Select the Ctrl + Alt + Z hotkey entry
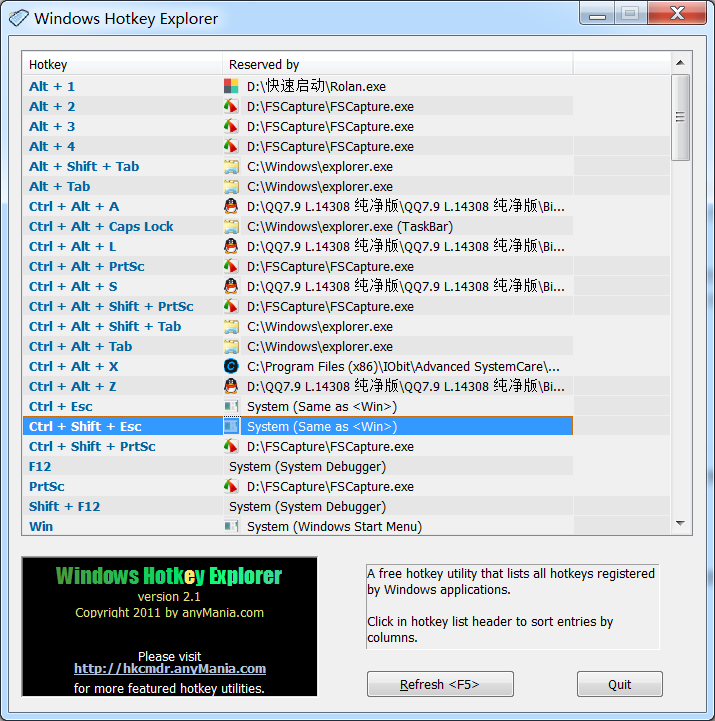This screenshot has width=715, height=721. point(298,386)
